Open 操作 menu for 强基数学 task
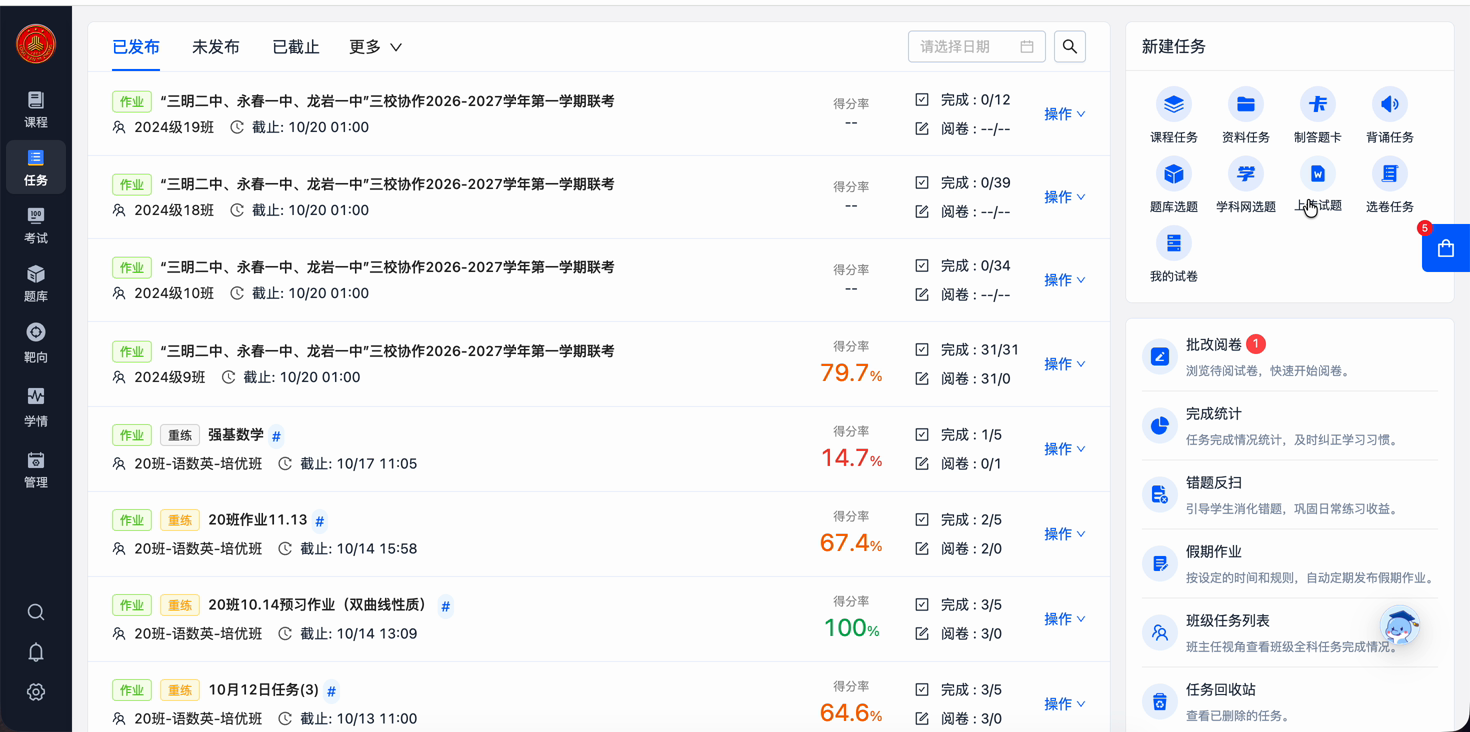Screen dimensions: 1470x732 coord(1064,449)
